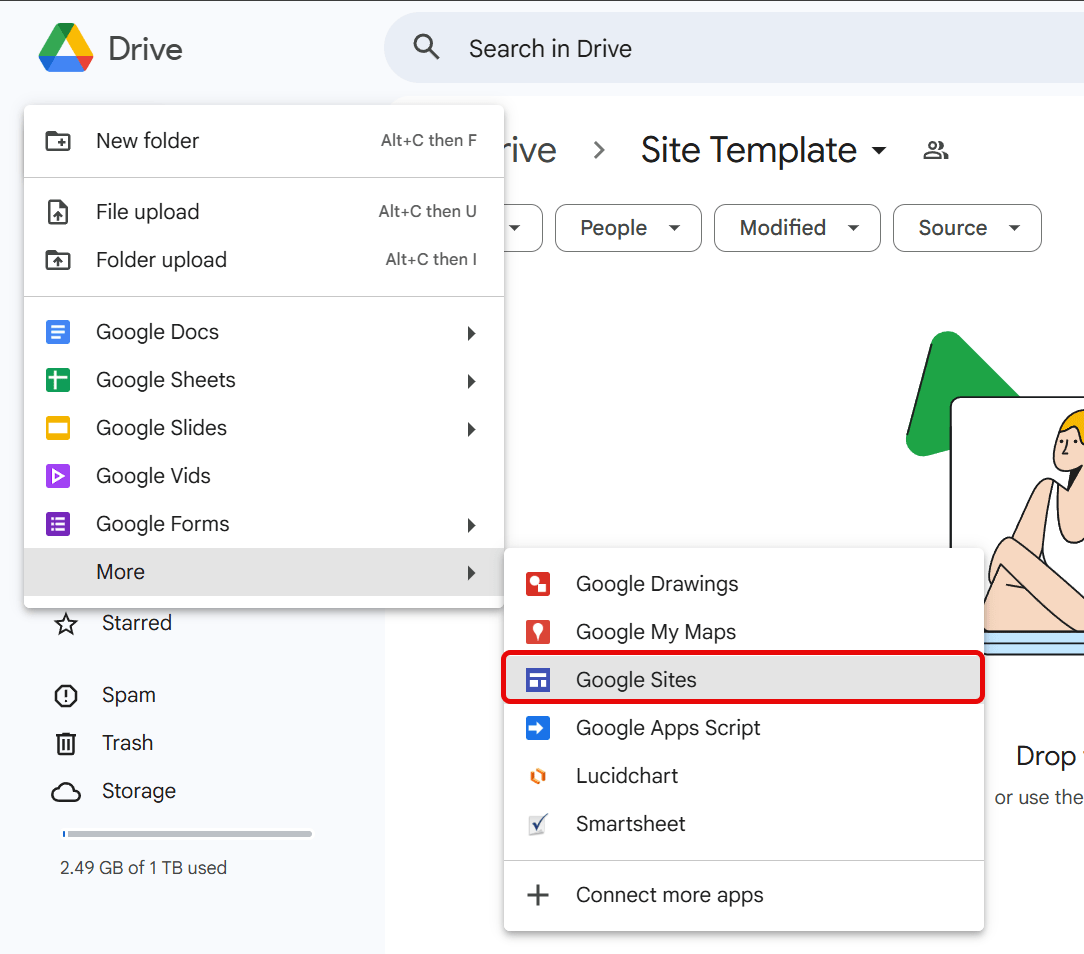Click the Storage cloud icon
Screen dimensions: 1084x954
pyautogui.click(x=66, y=792)
